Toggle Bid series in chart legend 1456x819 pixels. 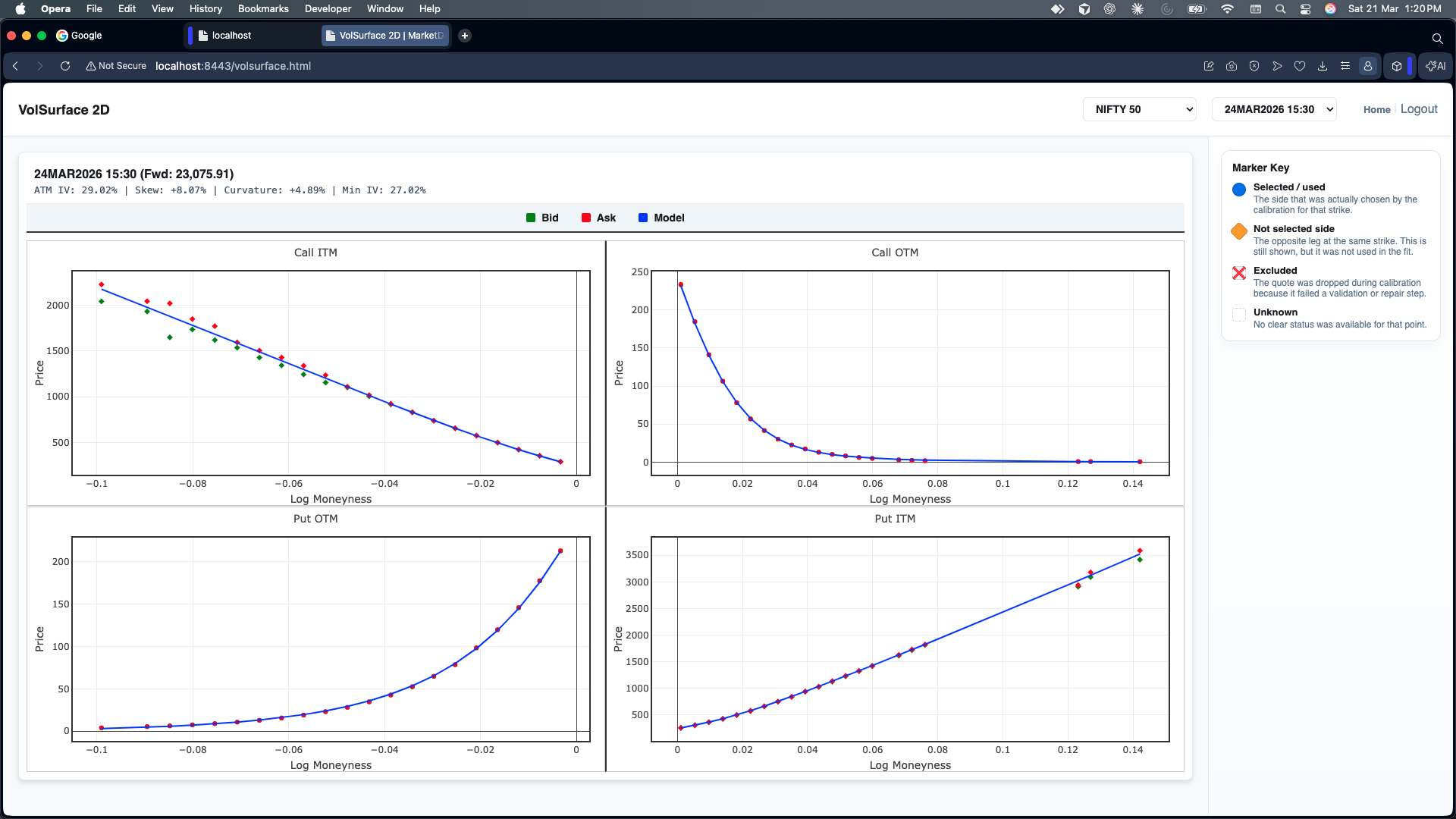[x=542, y=218]
